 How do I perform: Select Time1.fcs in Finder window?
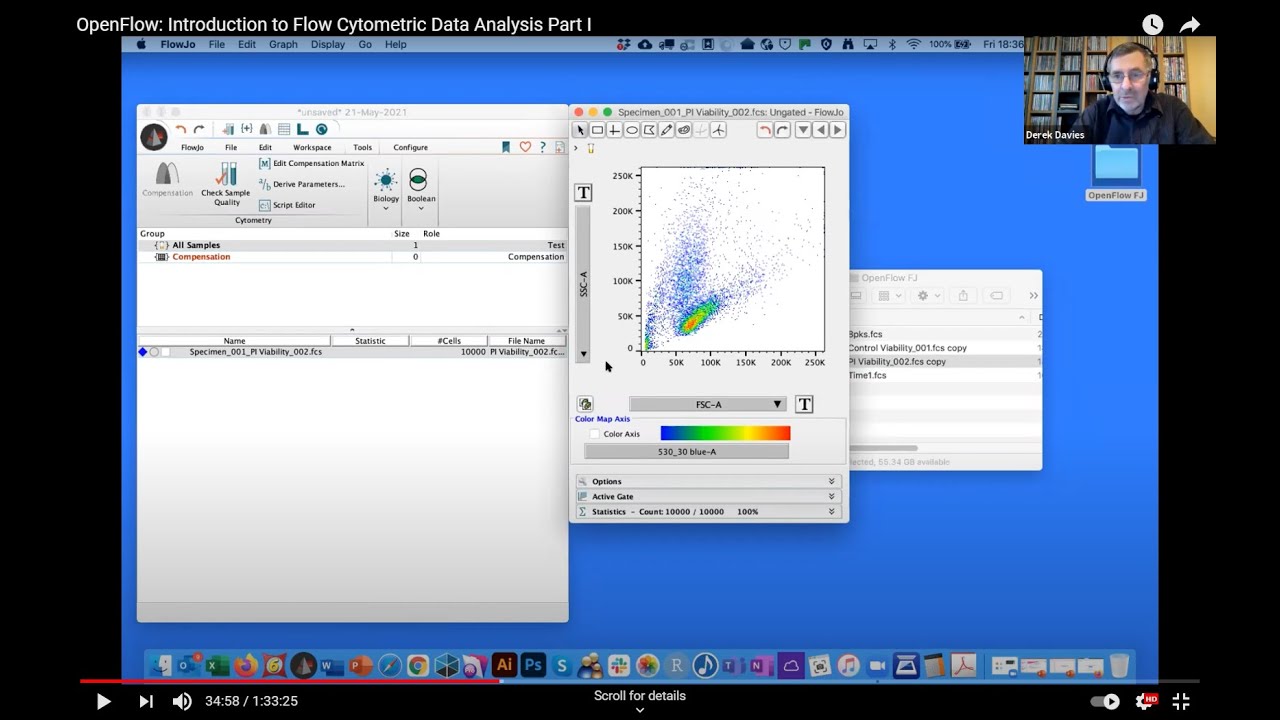[867, 375]
